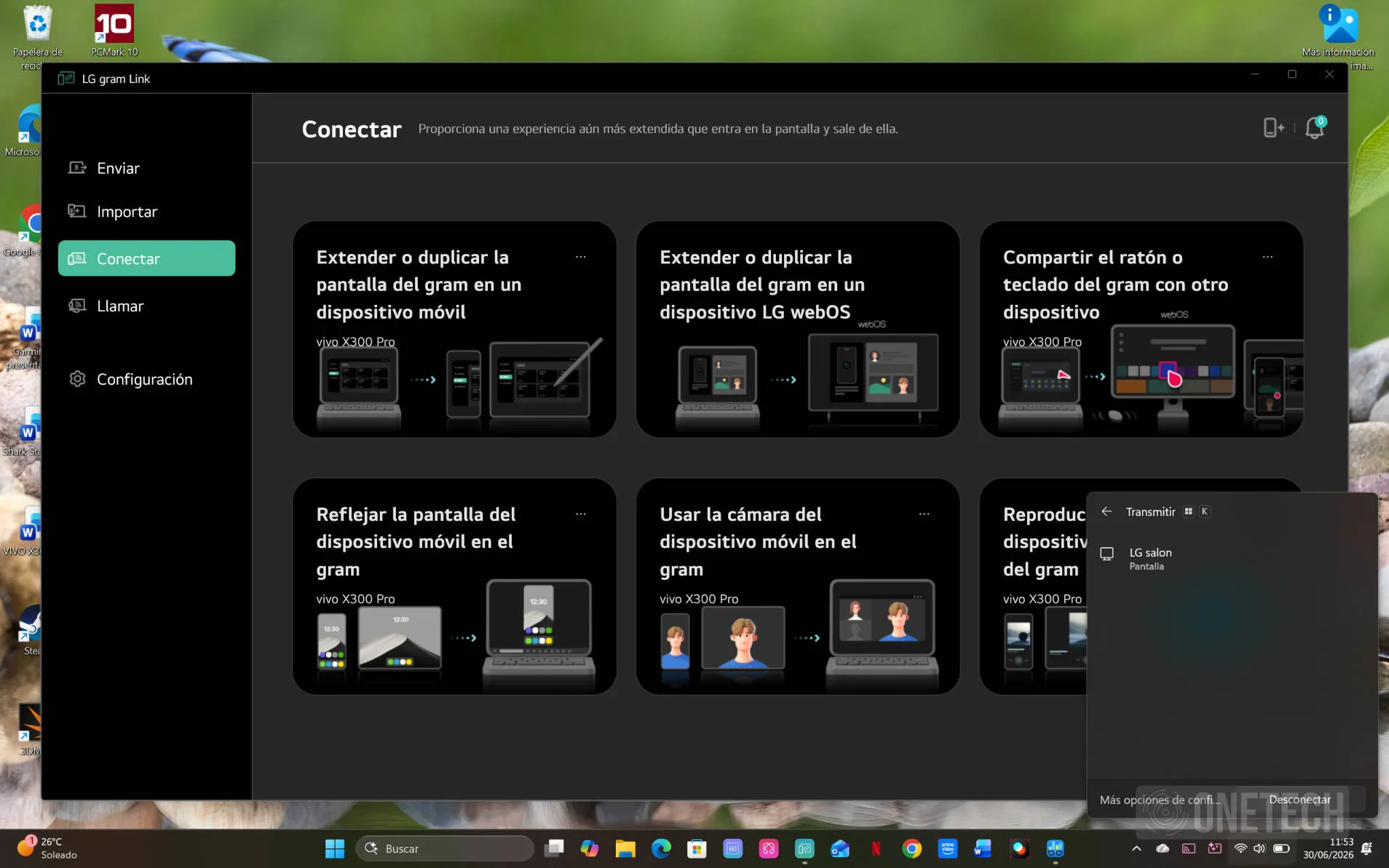Open Más opciones de configuración link

(1160, 800)
